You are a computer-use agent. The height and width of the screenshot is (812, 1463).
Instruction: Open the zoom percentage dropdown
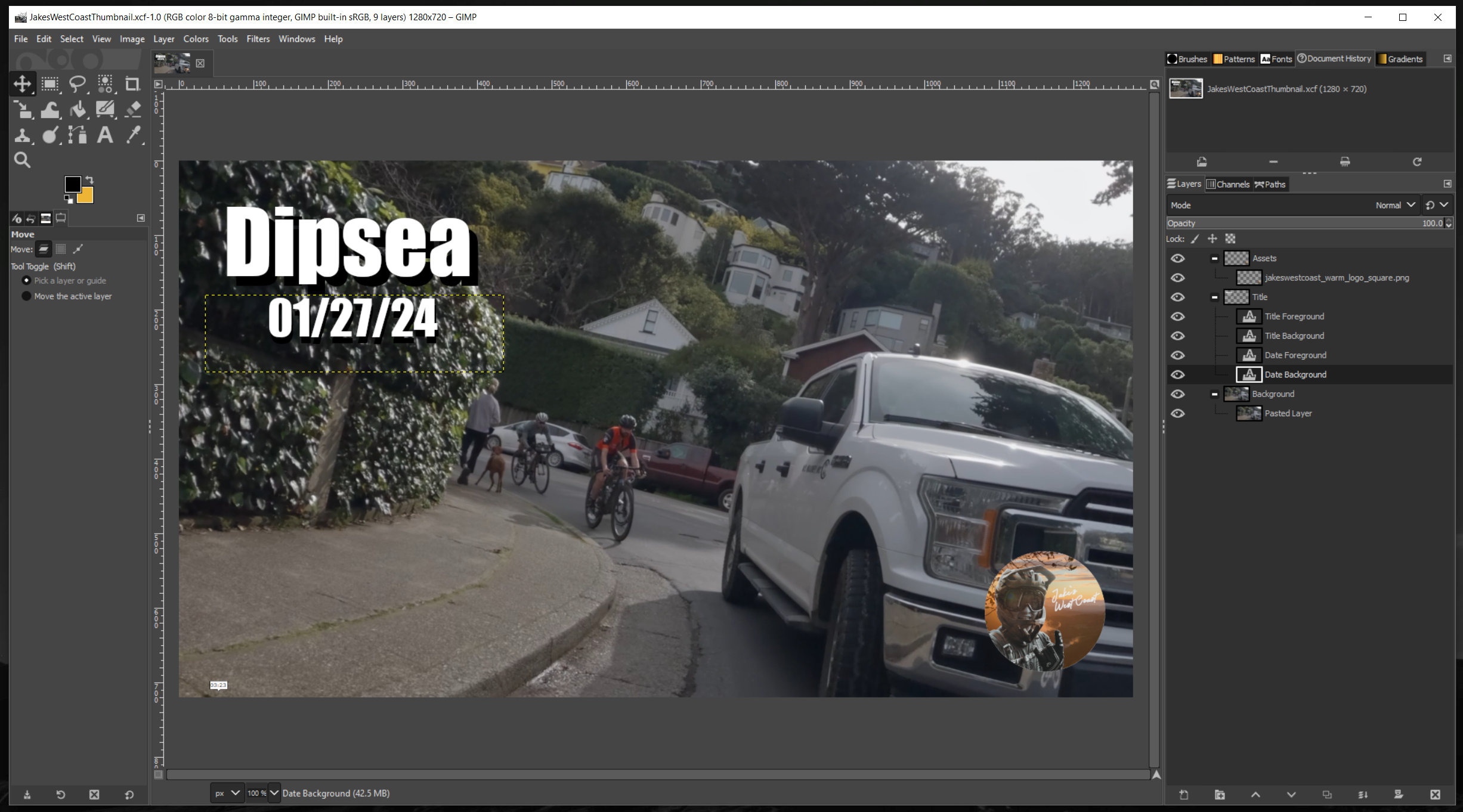coord(274,793)
